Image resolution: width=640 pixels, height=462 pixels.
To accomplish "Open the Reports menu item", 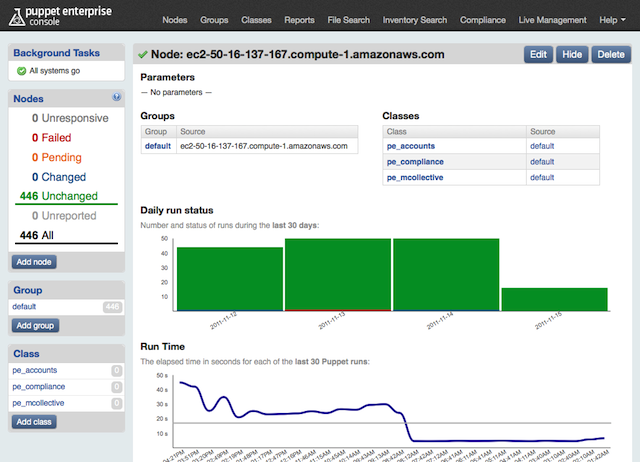I will pos(299,20).
